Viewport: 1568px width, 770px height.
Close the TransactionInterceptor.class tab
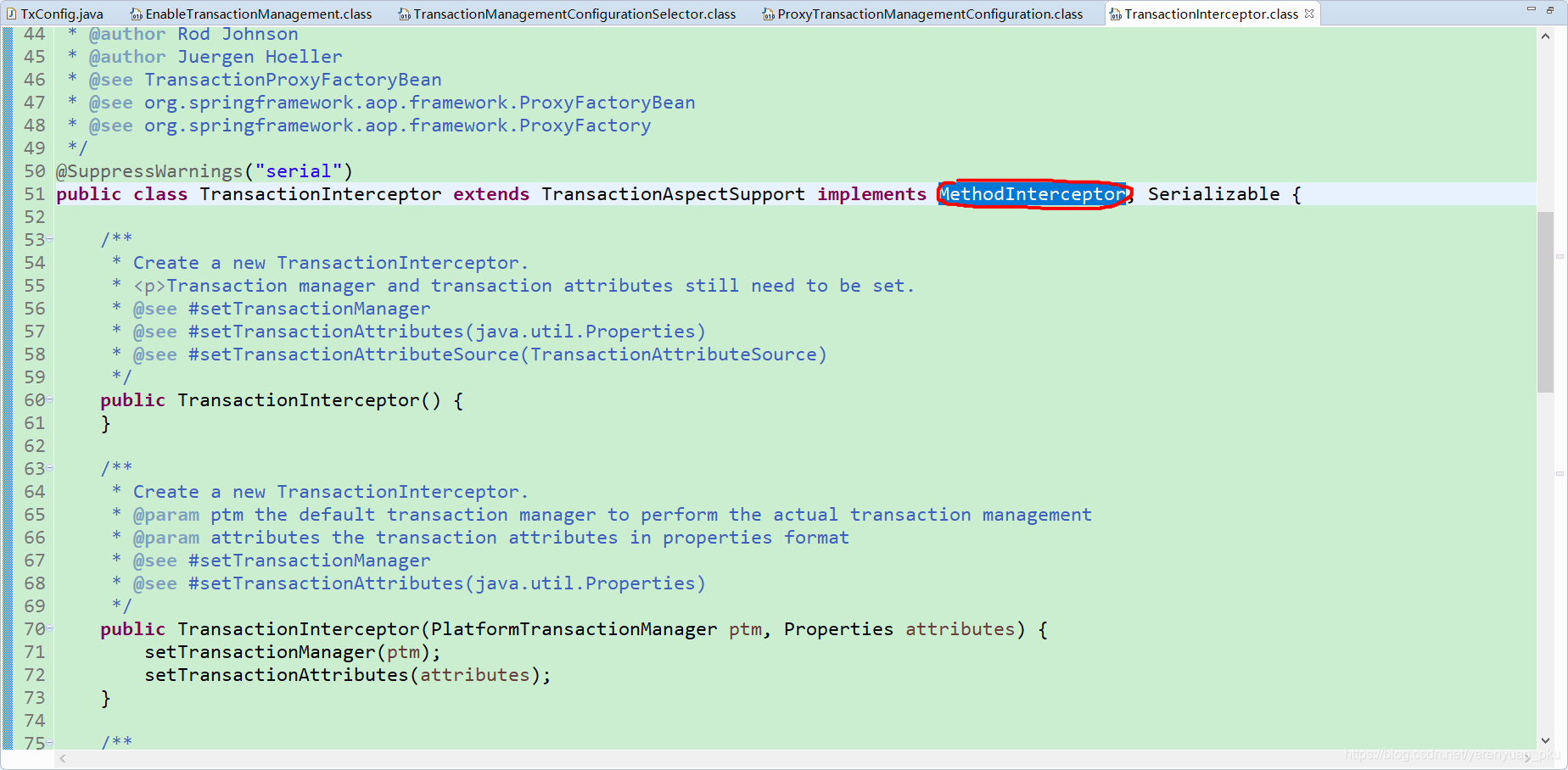coord(1309,14)
